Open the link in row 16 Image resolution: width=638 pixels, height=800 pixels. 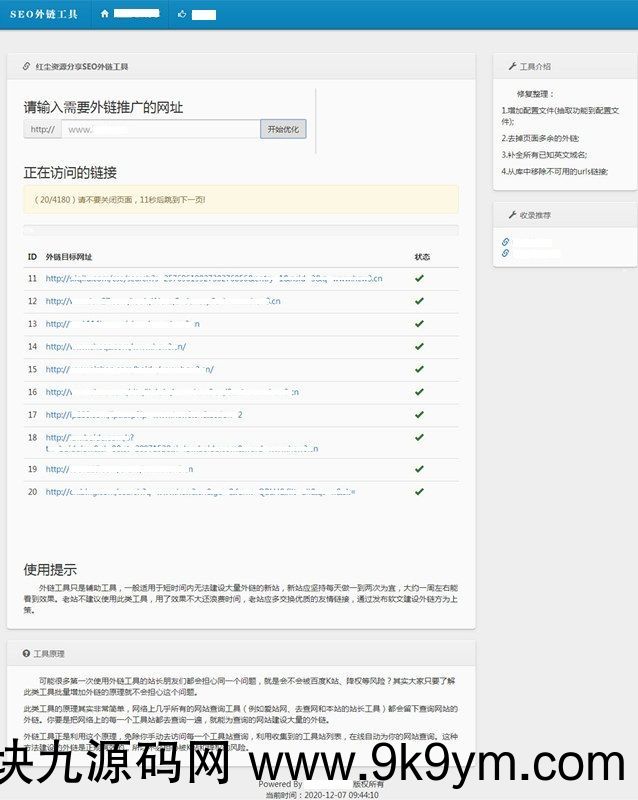[172, 392]
